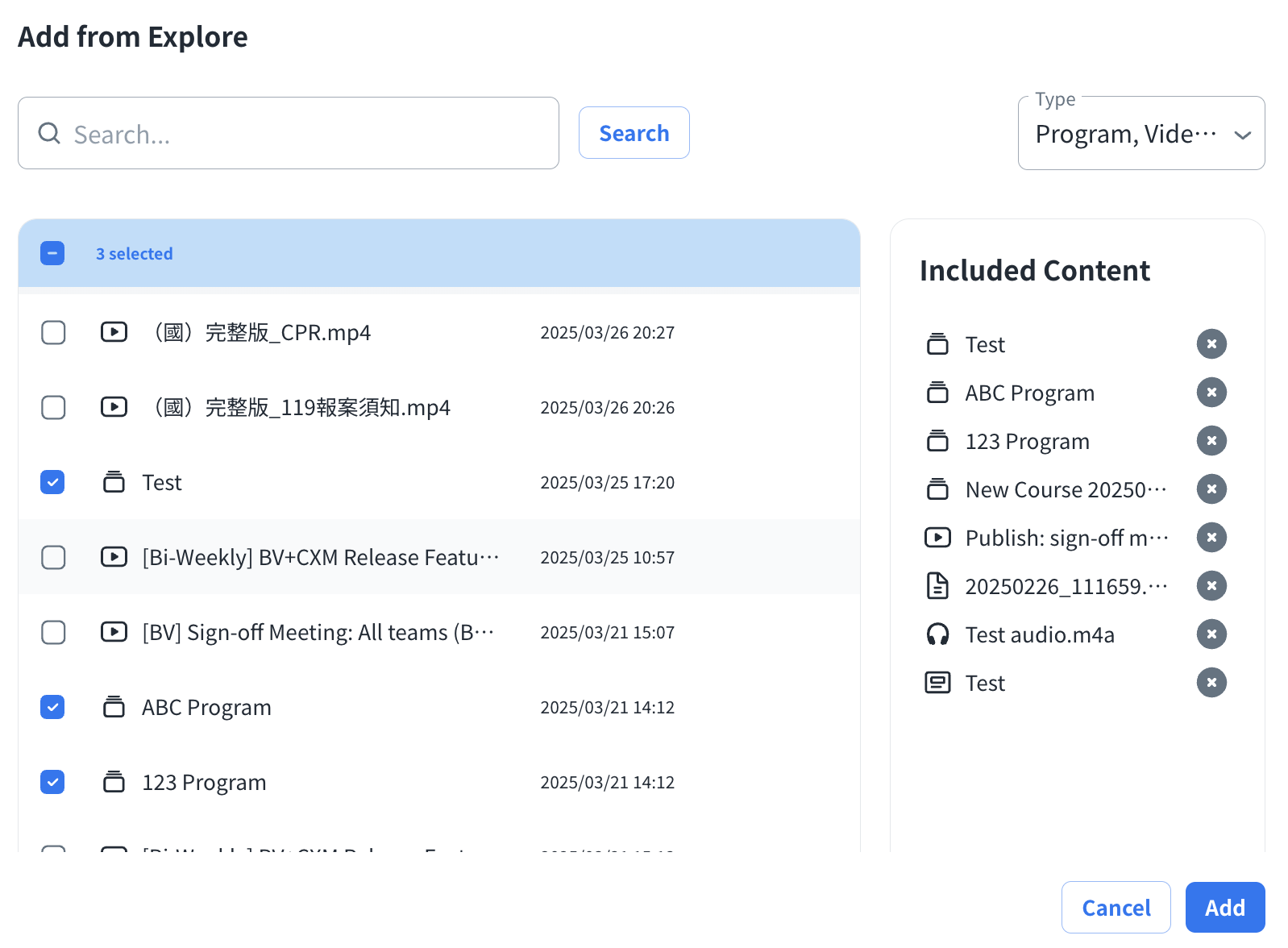Remove Test audio.m4a from included list
The width and height of the screenshot is (1288, 948).
pos(1211,634)
